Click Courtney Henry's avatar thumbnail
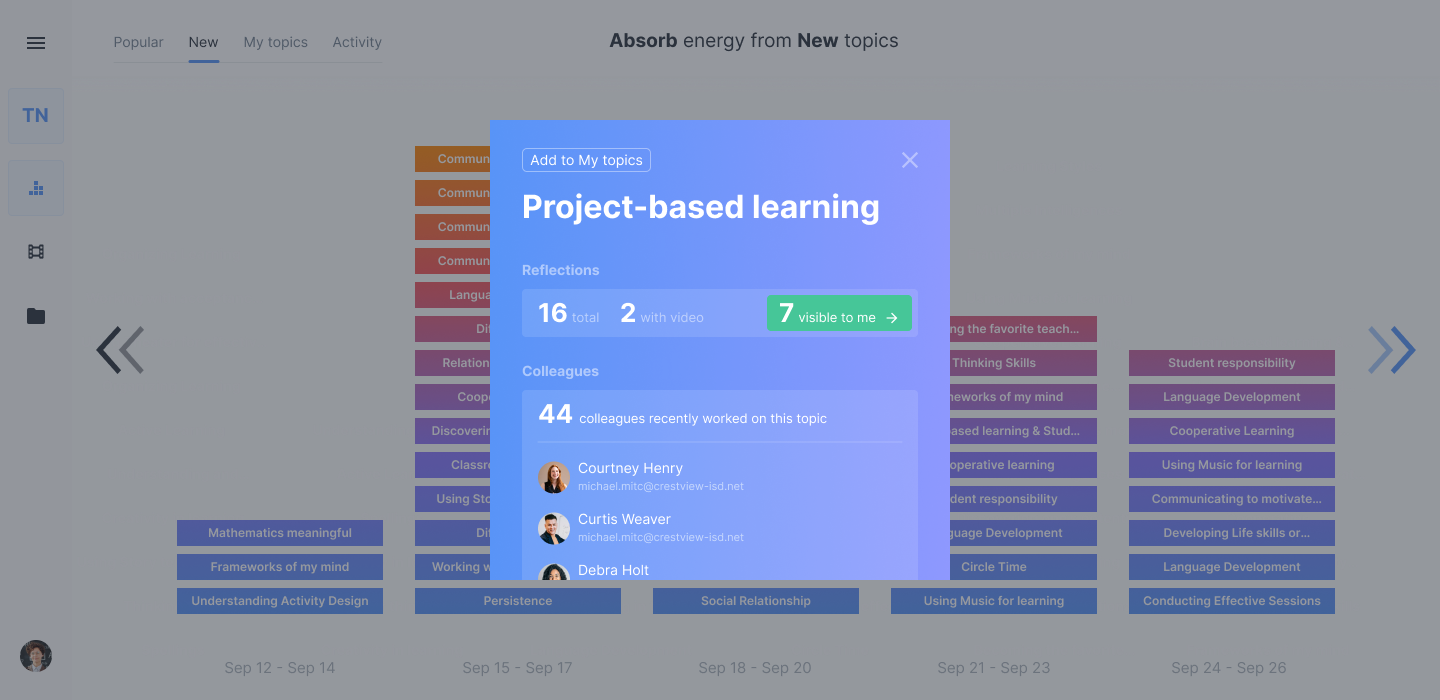 pyautogui.click(x=554, y=477)
